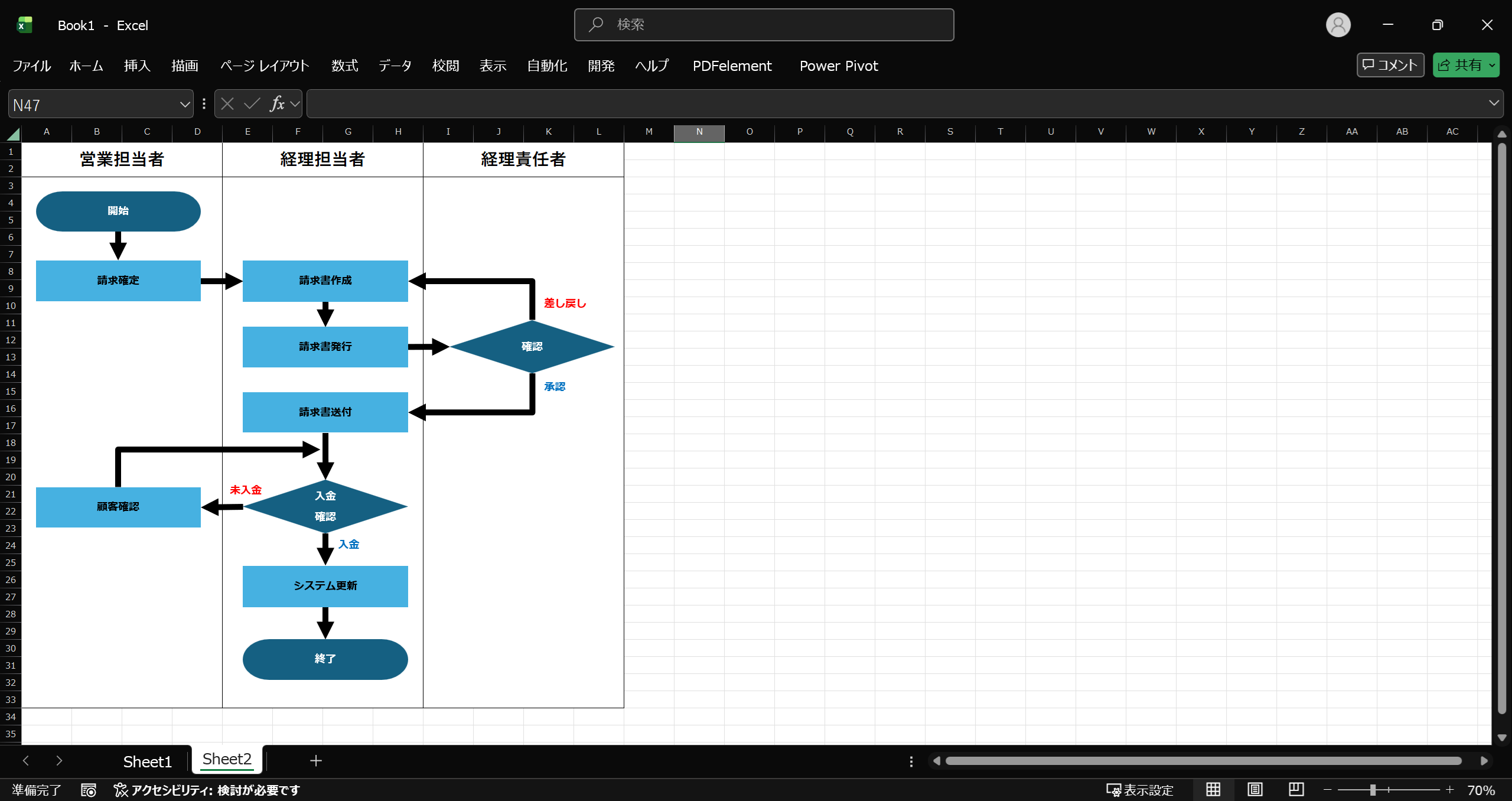Viewport: 1512px width, 801px height.
Task: Switch to Normal view in status bar
Action: [x=1213, y=790]
